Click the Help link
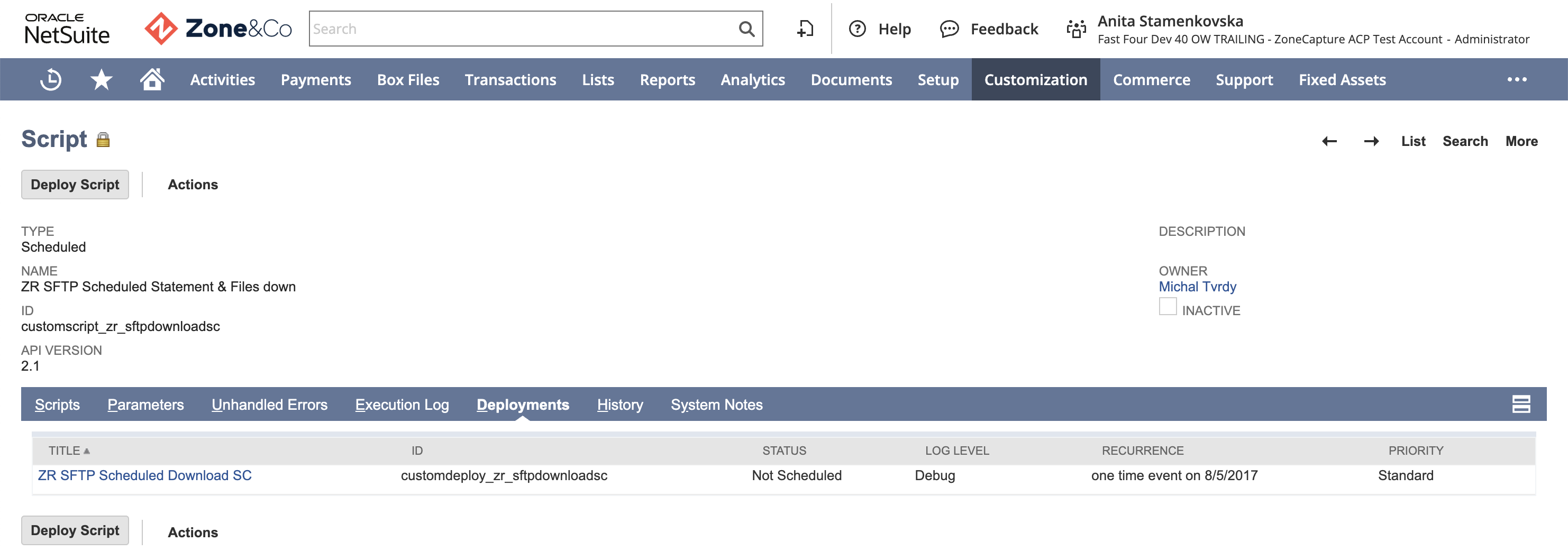The width and height of the screenshot is (1568, 551). (894, 29)
